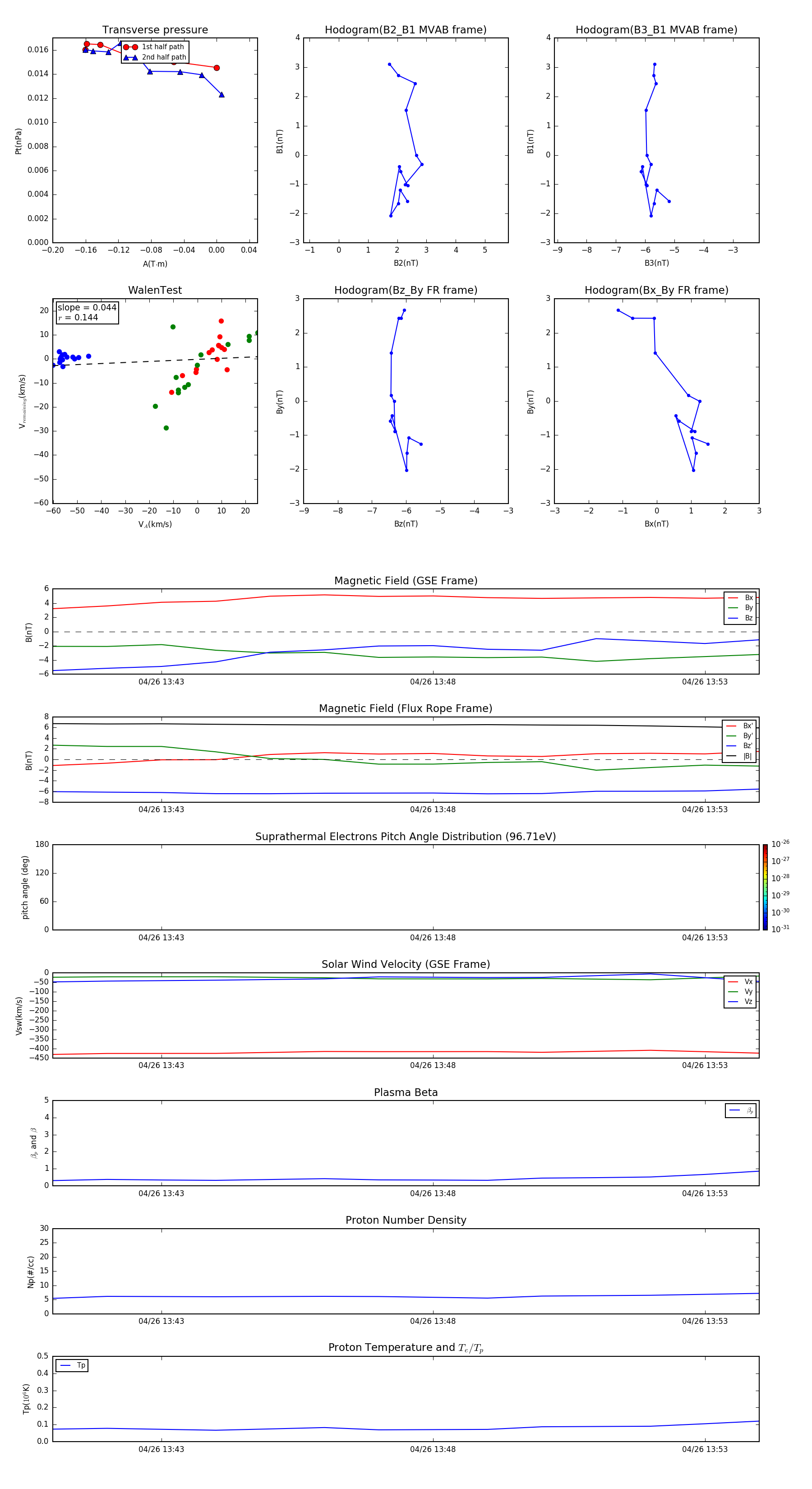Click the Vy legend entry in solar wind plot
The height and width of the screenshot is (1489, 812).
click(740, 992)
